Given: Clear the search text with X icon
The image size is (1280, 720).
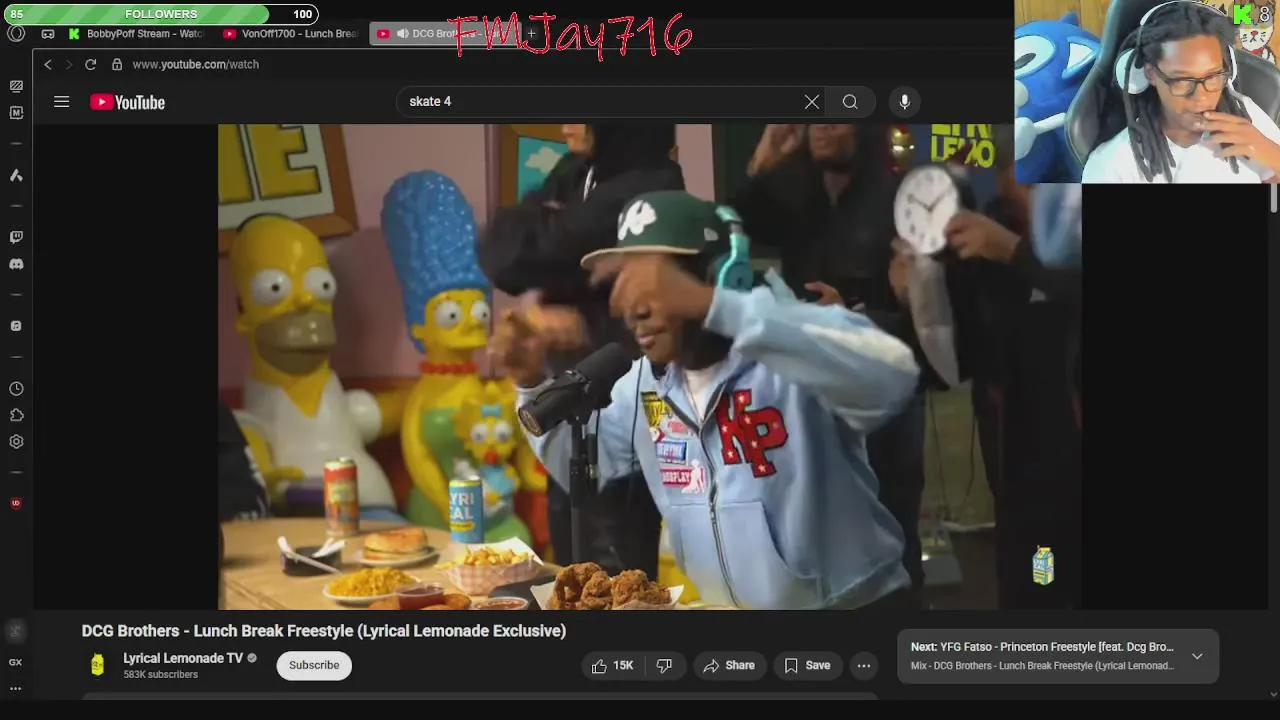Looking at the screenshot, I should coord(812,102).
